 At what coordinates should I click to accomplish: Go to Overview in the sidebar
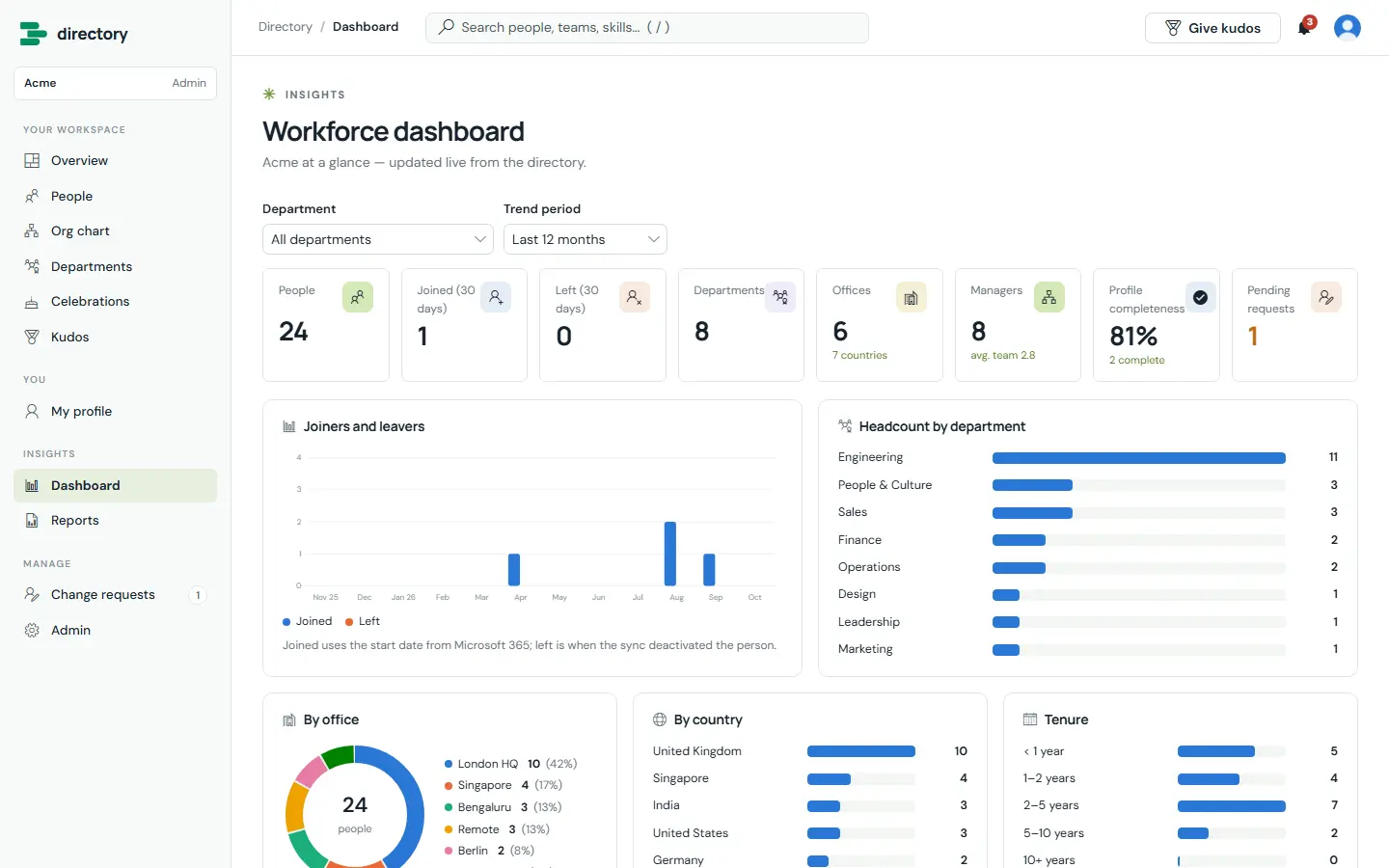point(115,160)
